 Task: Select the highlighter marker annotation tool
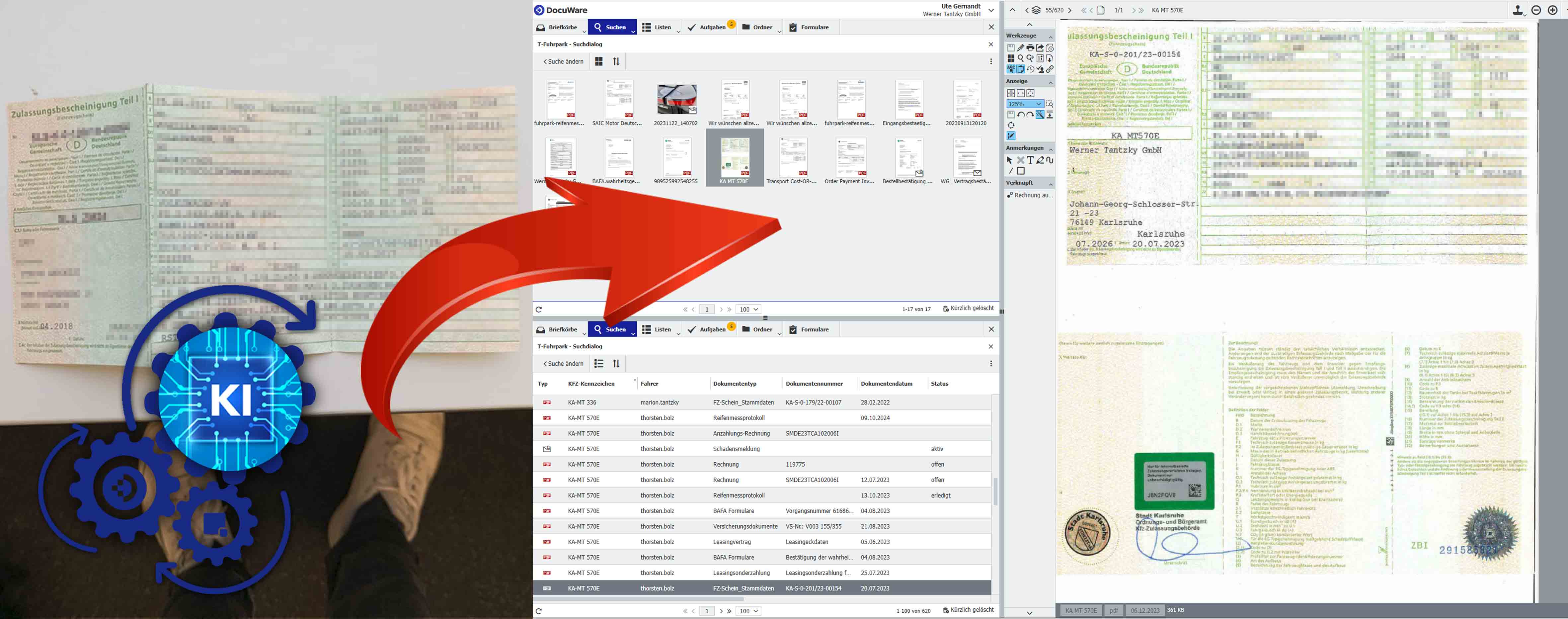point(1040,160)
